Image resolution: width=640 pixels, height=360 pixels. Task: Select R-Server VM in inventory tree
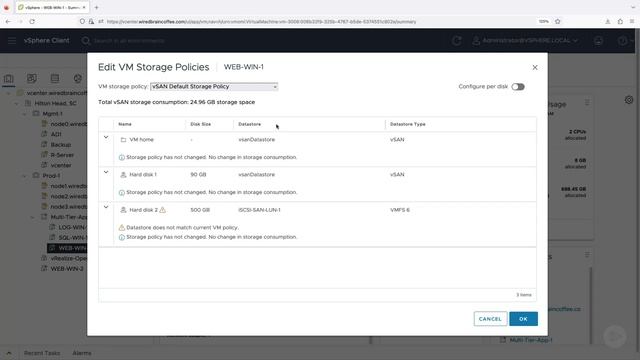coord(62,155)
